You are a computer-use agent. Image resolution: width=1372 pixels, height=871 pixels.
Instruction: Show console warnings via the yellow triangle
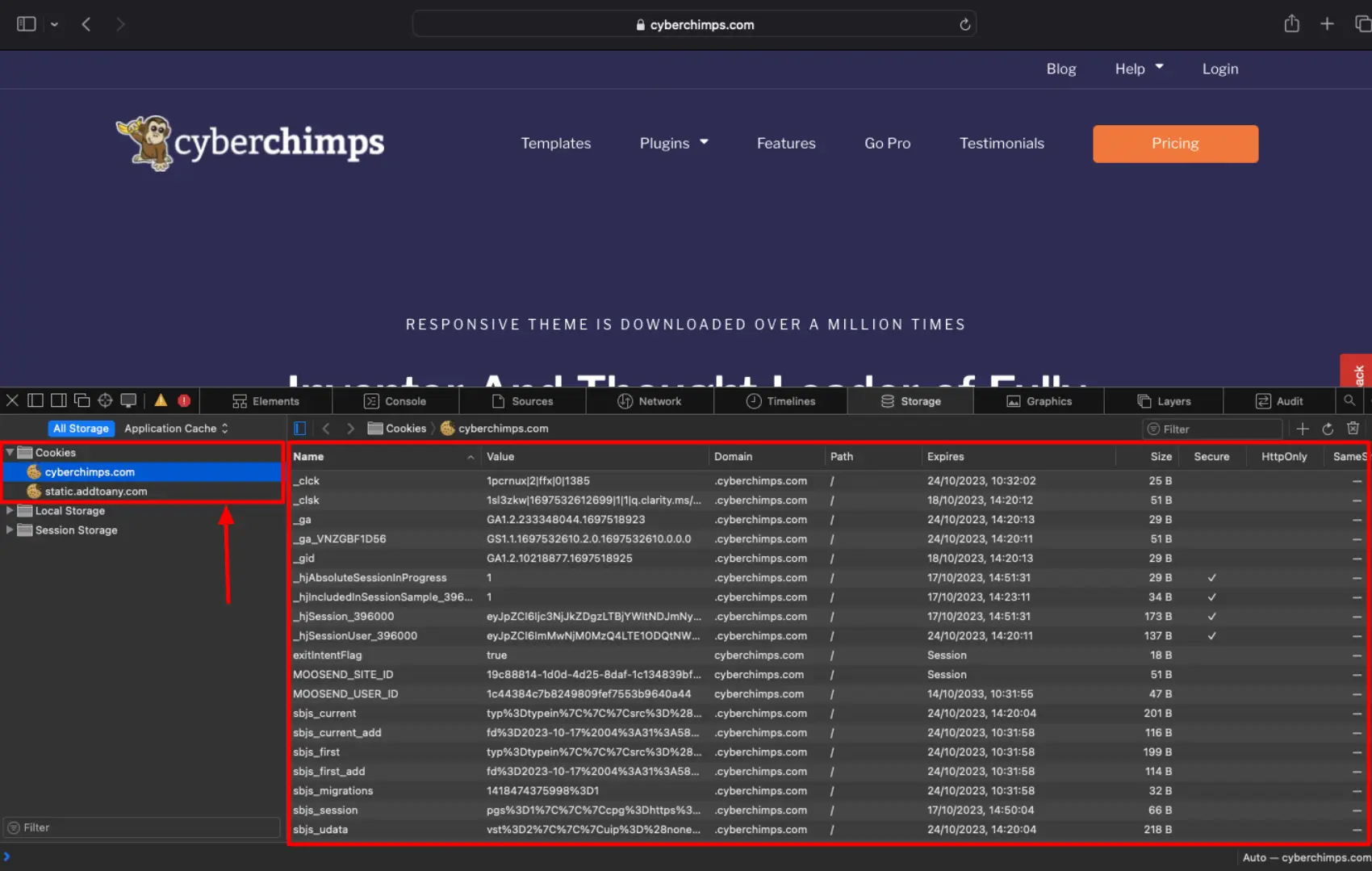[161, 400]
